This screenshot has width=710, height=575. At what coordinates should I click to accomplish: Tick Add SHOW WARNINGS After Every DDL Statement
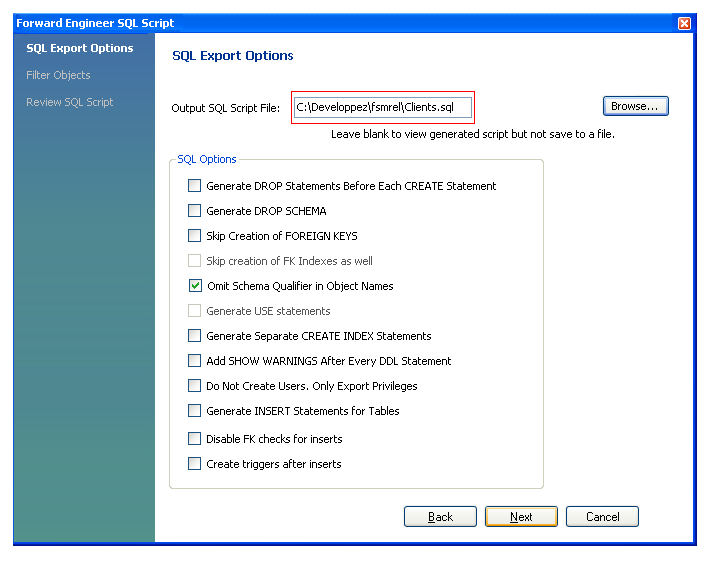click(195, 361)
